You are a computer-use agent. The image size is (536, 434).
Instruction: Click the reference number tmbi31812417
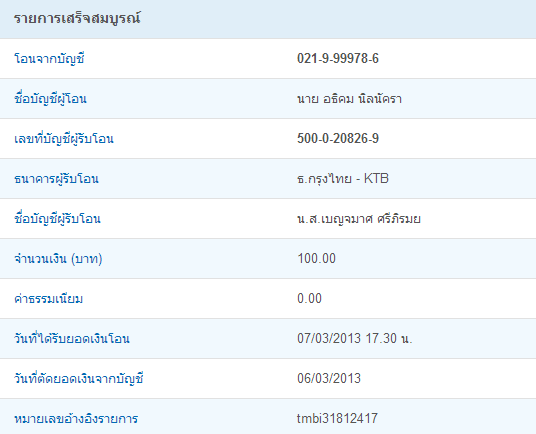pos(337,418)
